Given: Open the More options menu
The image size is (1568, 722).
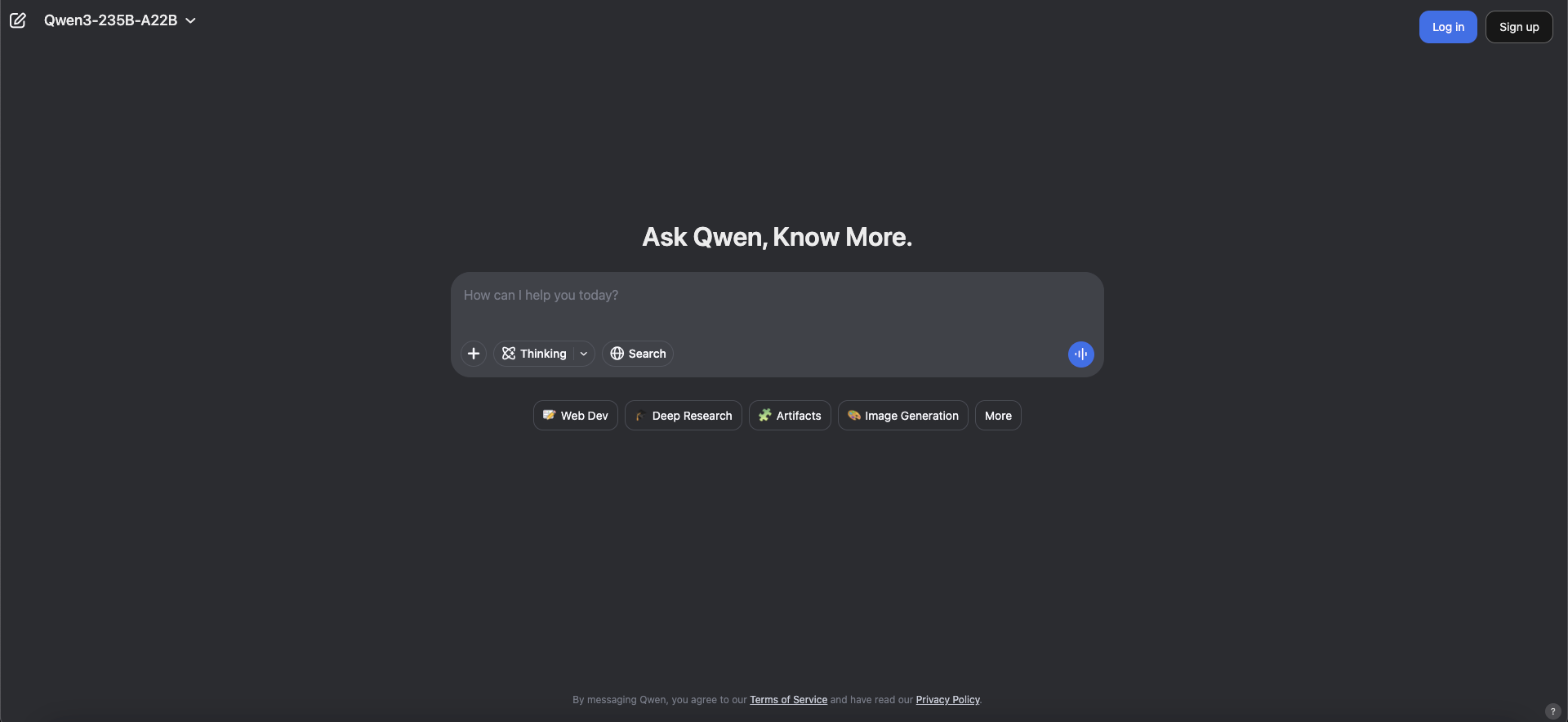Looking at the screenshot, I should [x=998, y=416].
